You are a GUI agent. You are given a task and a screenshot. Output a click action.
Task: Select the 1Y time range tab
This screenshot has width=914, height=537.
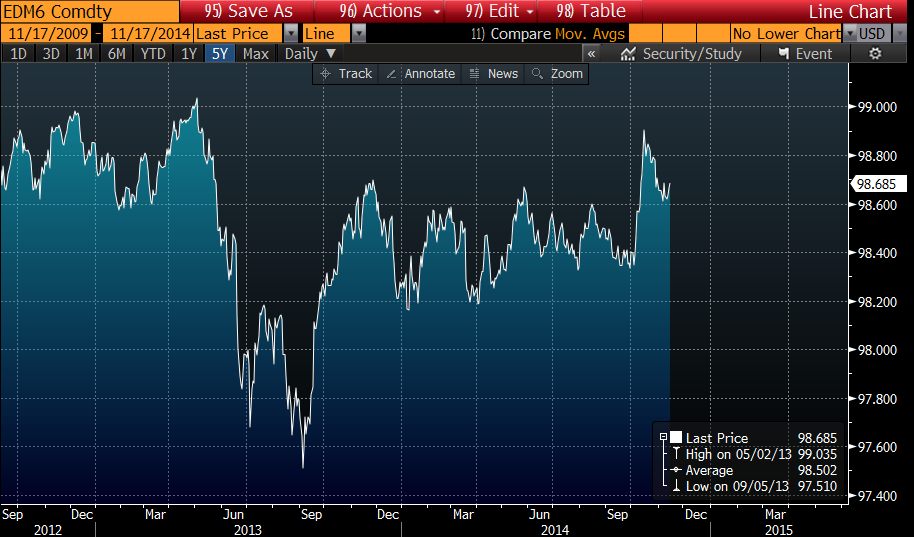189,54
